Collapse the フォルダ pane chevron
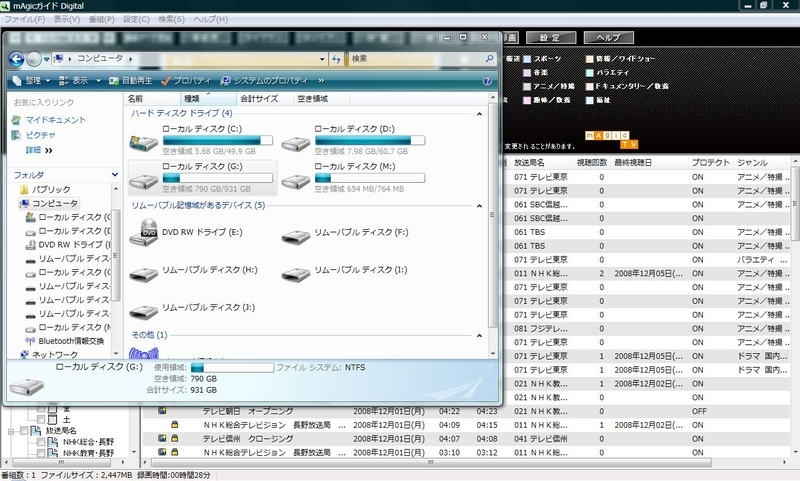800x481 pixels. (115, 175)
